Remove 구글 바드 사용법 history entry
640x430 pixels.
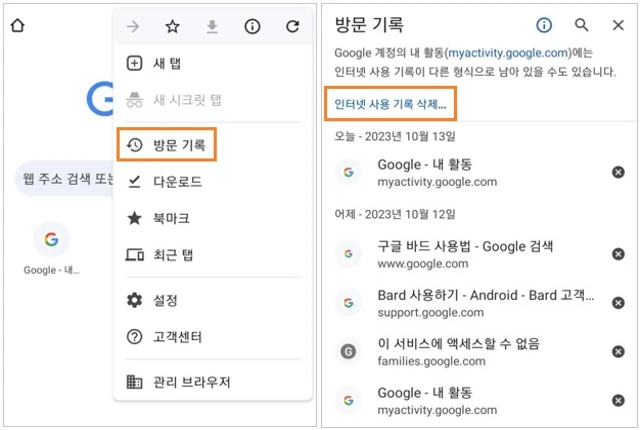(x=618, y=254)
